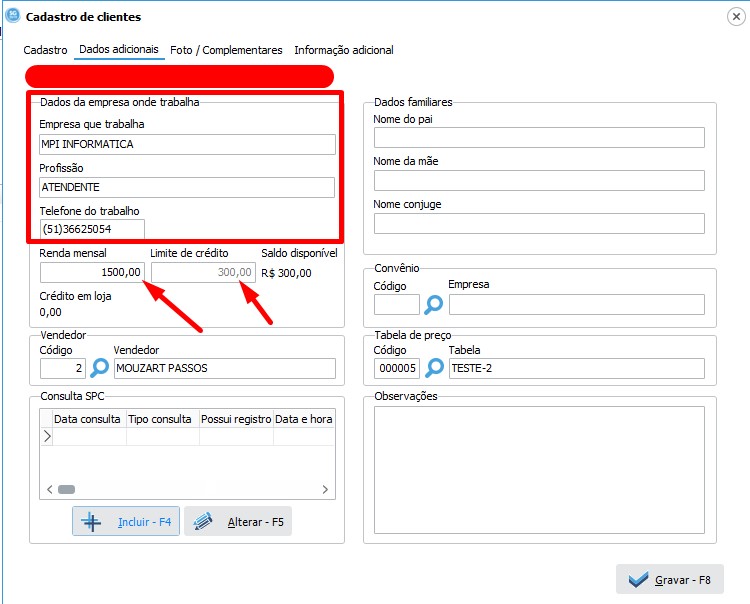Open the Foto / Complementares tab

pos(225,50)
